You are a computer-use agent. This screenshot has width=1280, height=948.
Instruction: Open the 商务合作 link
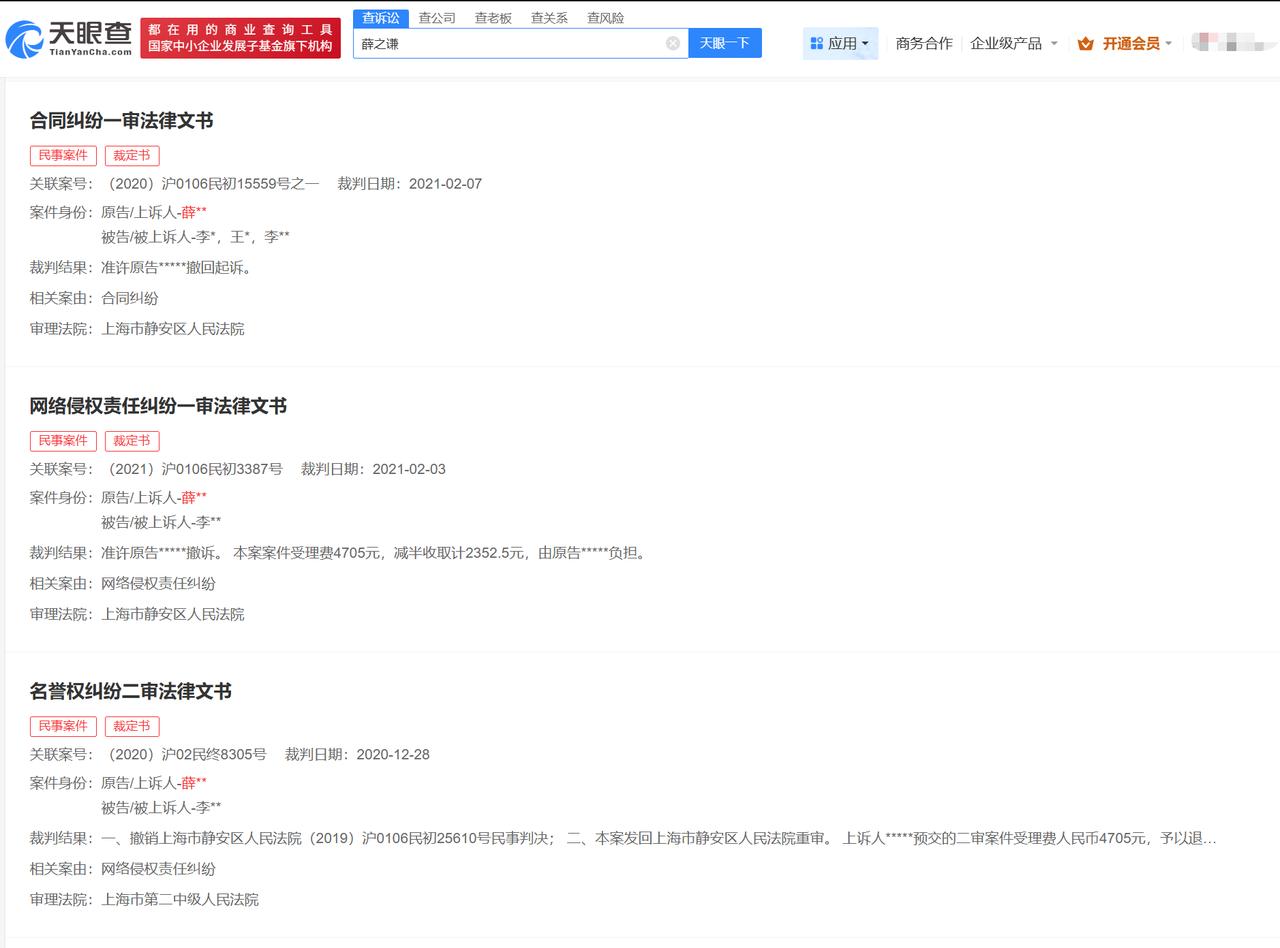pyautogui.click(x=923, y=43)
